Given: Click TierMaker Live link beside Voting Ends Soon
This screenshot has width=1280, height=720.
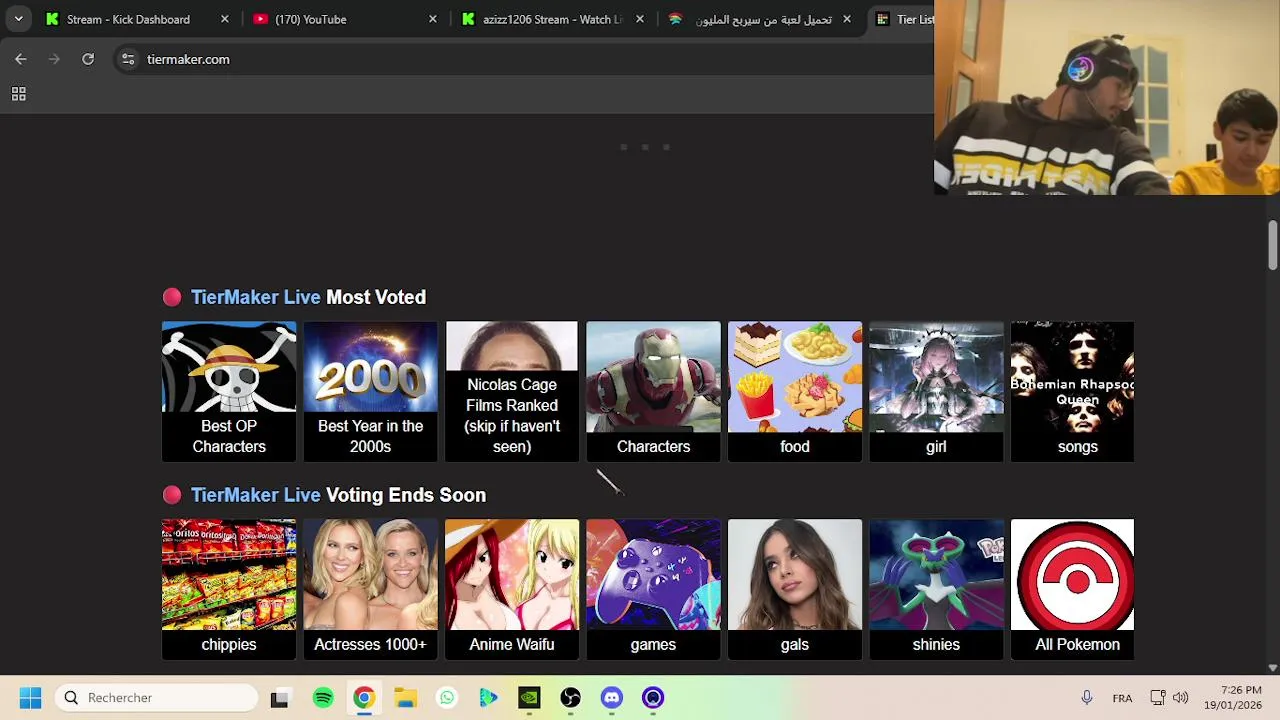Looking at the screenshot, I should coord(255,495).
